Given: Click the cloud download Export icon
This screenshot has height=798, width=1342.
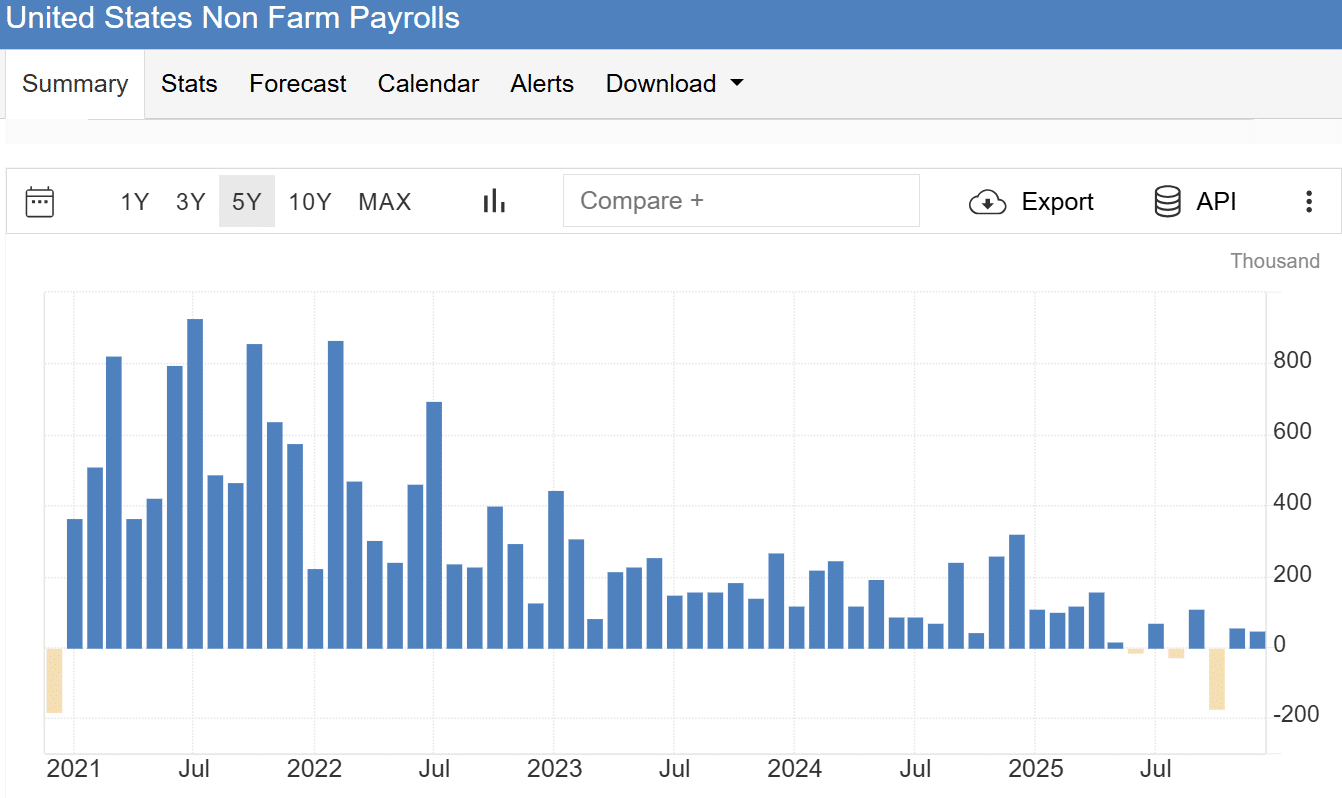Looking at the screenshot, I should point(987,202).
